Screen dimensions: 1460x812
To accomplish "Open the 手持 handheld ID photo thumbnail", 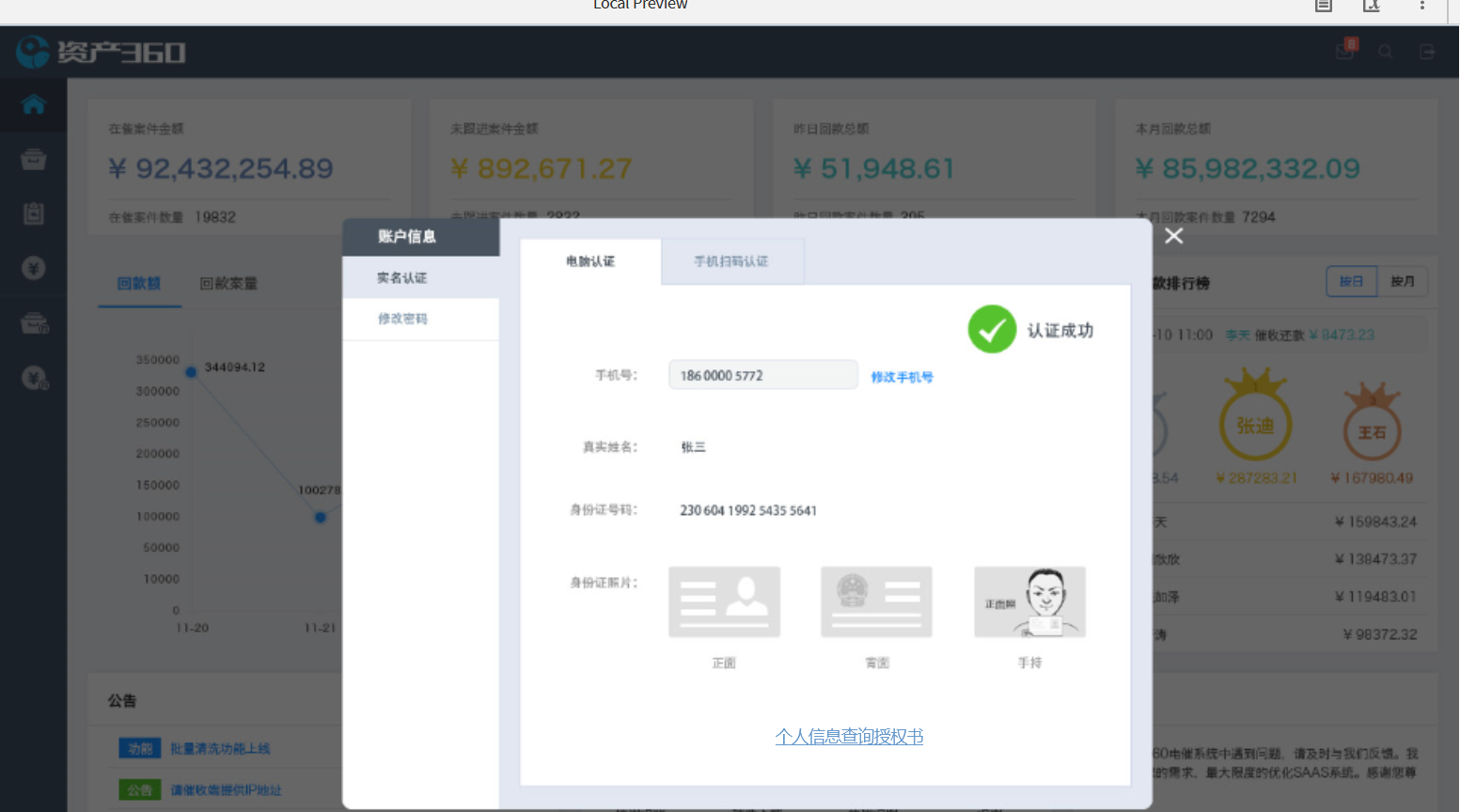I will tap(1029, 601).
